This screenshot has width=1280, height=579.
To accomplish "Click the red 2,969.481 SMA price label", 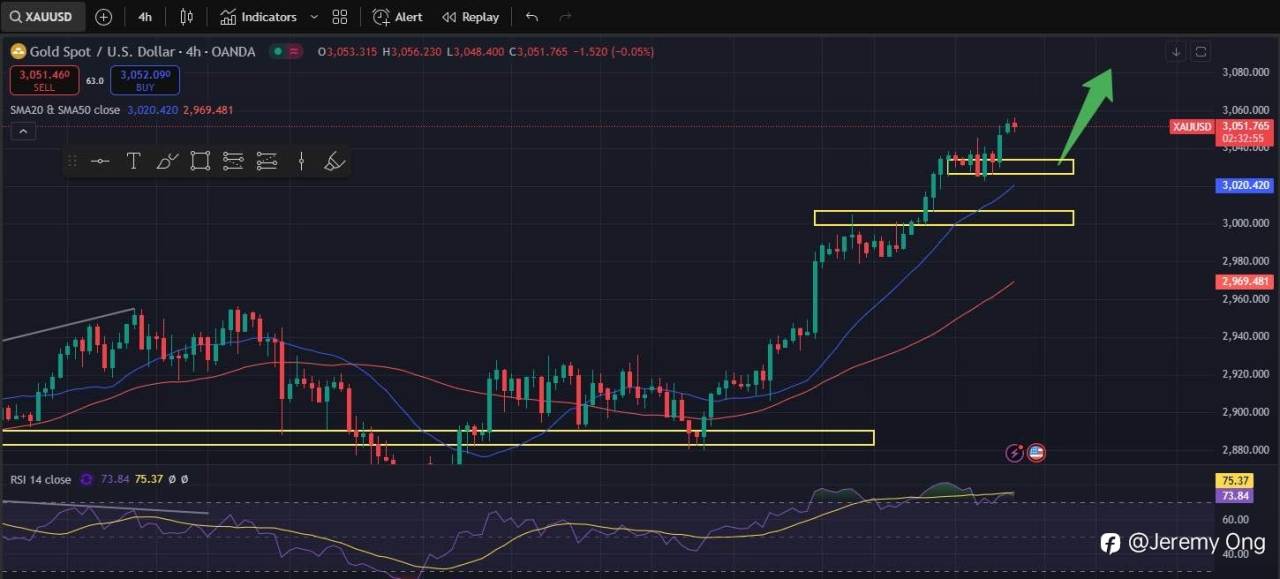I will 1245,282.
